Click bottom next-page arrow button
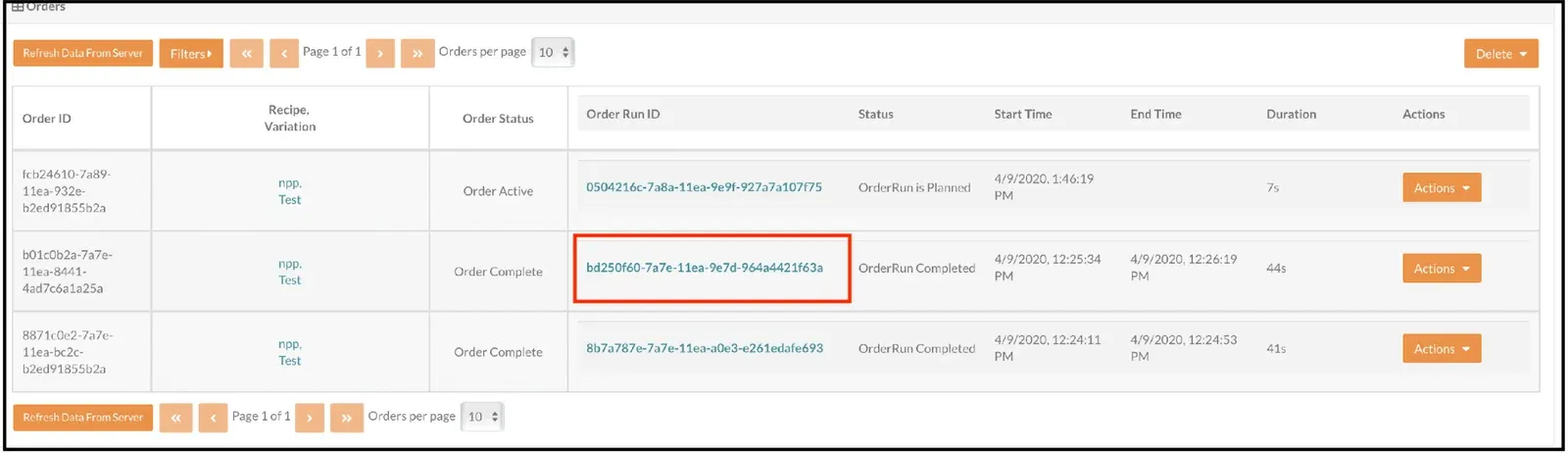 coord(310,418)
